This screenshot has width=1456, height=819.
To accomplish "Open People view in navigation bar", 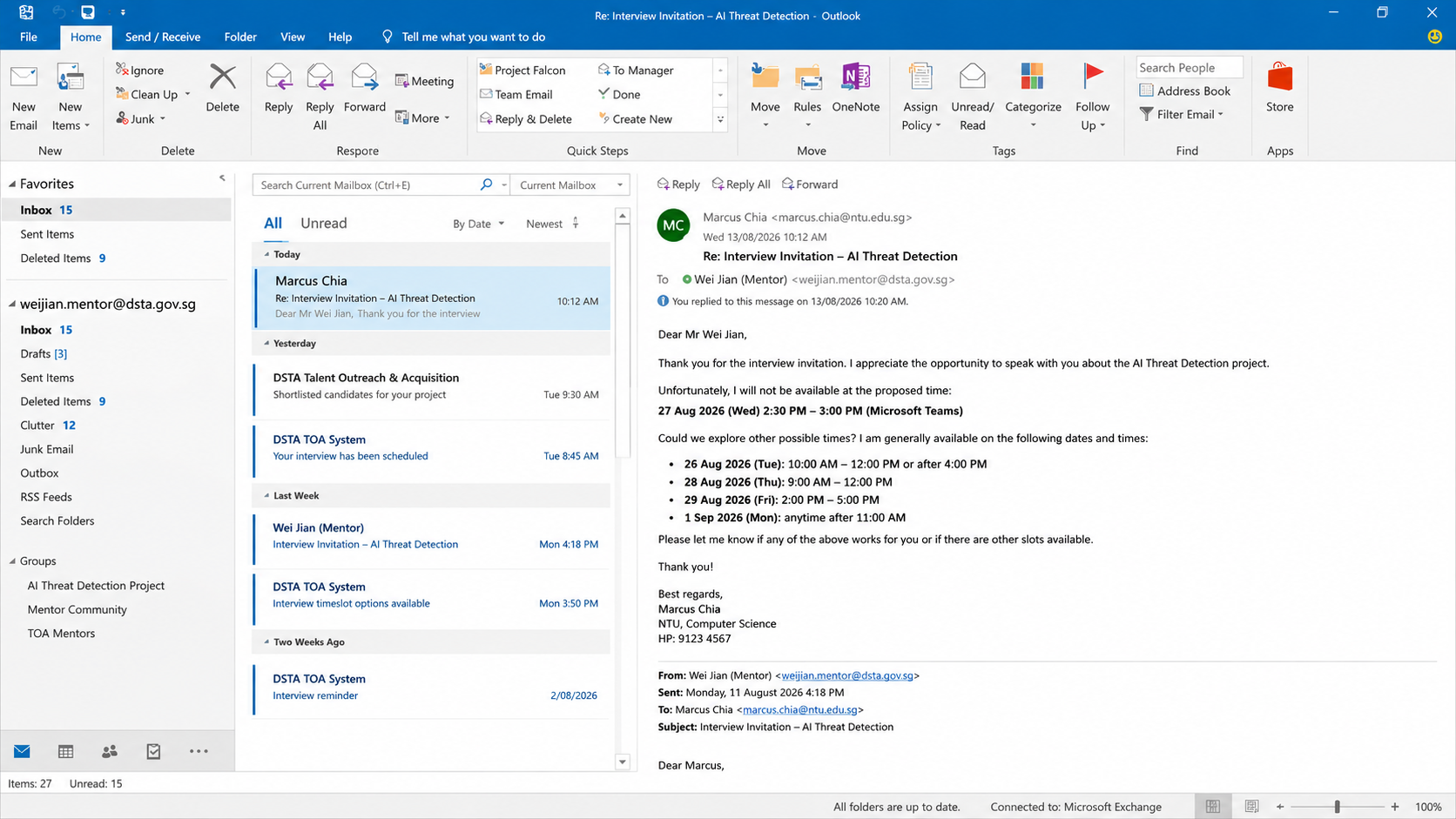I will coord(110,751).
